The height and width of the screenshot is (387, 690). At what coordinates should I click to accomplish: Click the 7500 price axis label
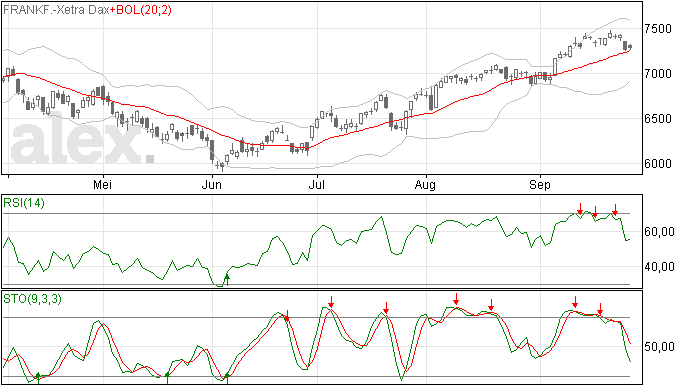pos(658,29)
